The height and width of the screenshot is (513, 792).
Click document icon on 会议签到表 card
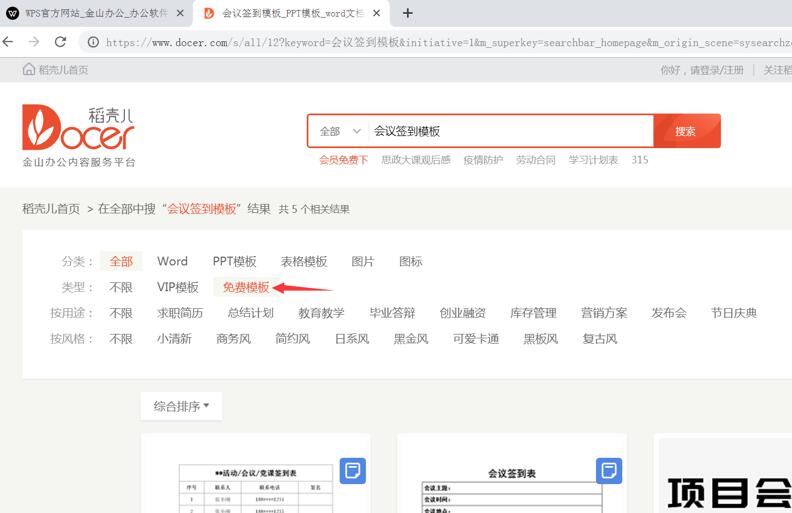[609, 471]
